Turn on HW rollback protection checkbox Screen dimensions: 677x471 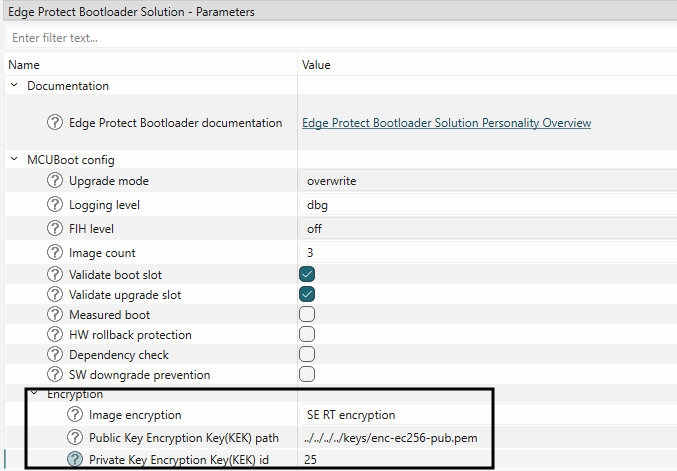308,334
